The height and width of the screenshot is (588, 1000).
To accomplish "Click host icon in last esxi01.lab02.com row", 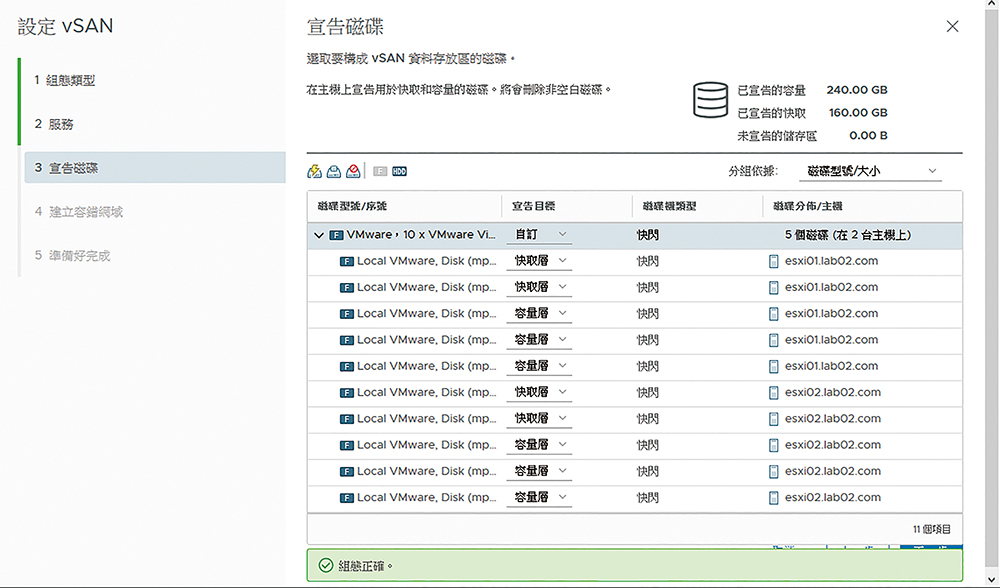I will [x=774, y=367].
